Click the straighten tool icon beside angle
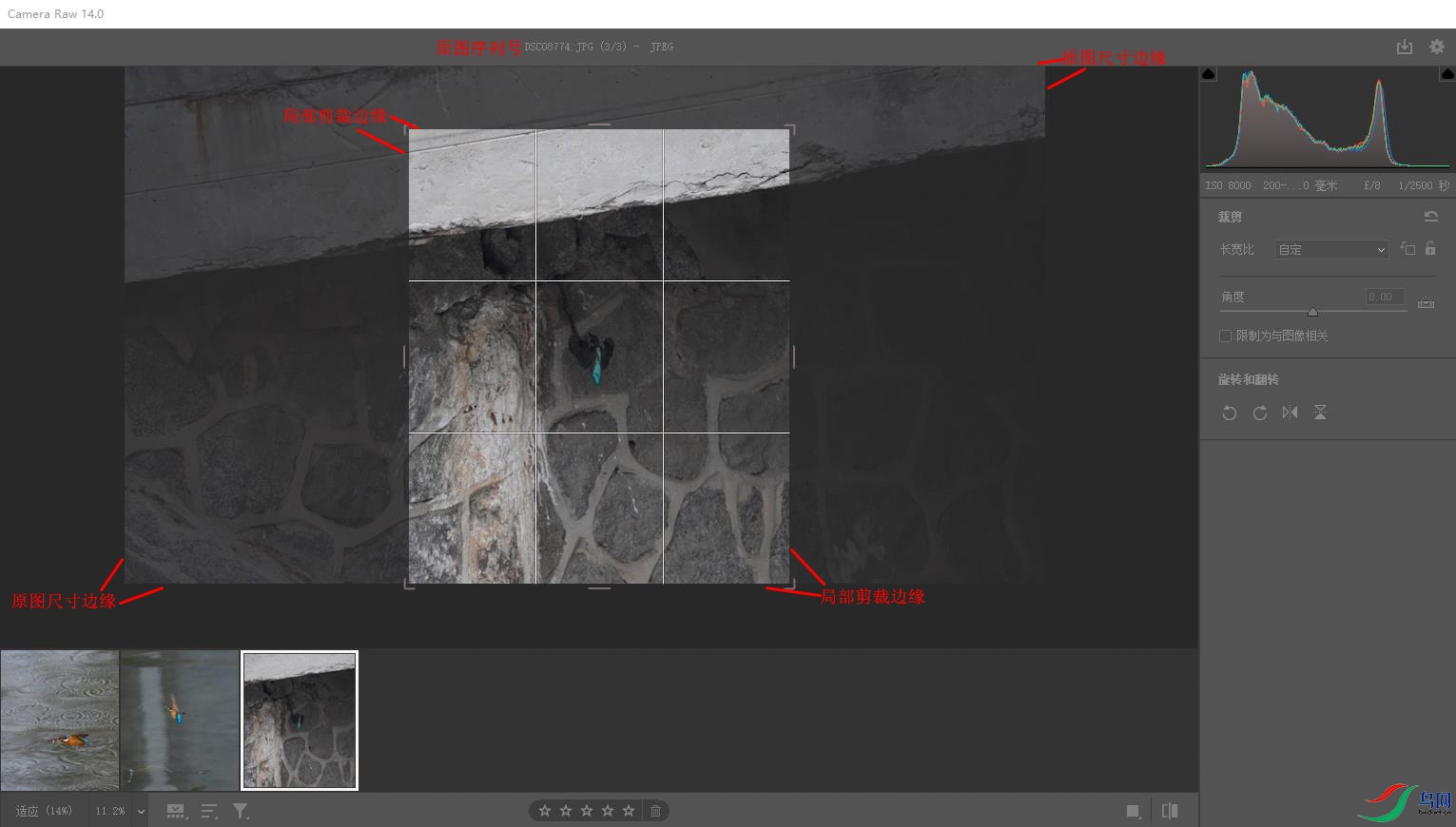1456x827 pixels. click(1426, 302)
